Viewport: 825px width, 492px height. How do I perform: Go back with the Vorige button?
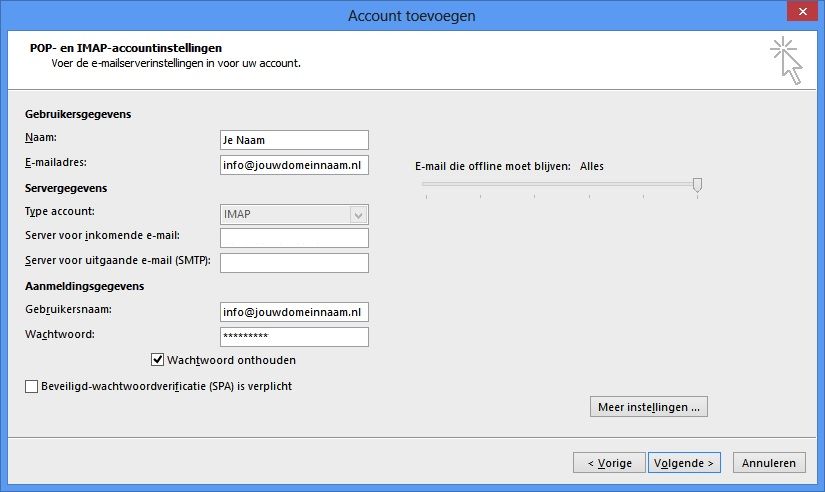pyautogui.click(x=609, y=463)
